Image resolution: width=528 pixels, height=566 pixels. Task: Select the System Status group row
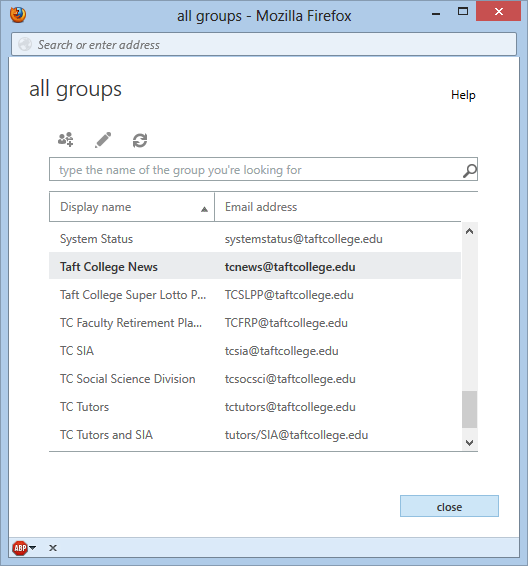tap(255, 239)
